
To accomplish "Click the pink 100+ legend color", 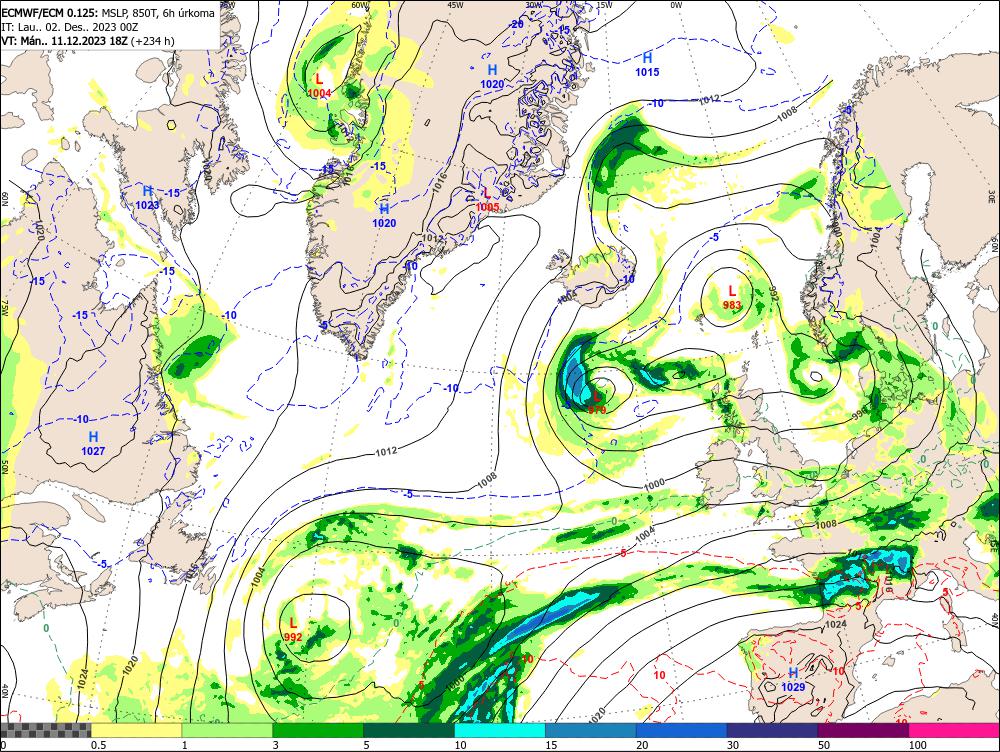I will pos(954,731).
